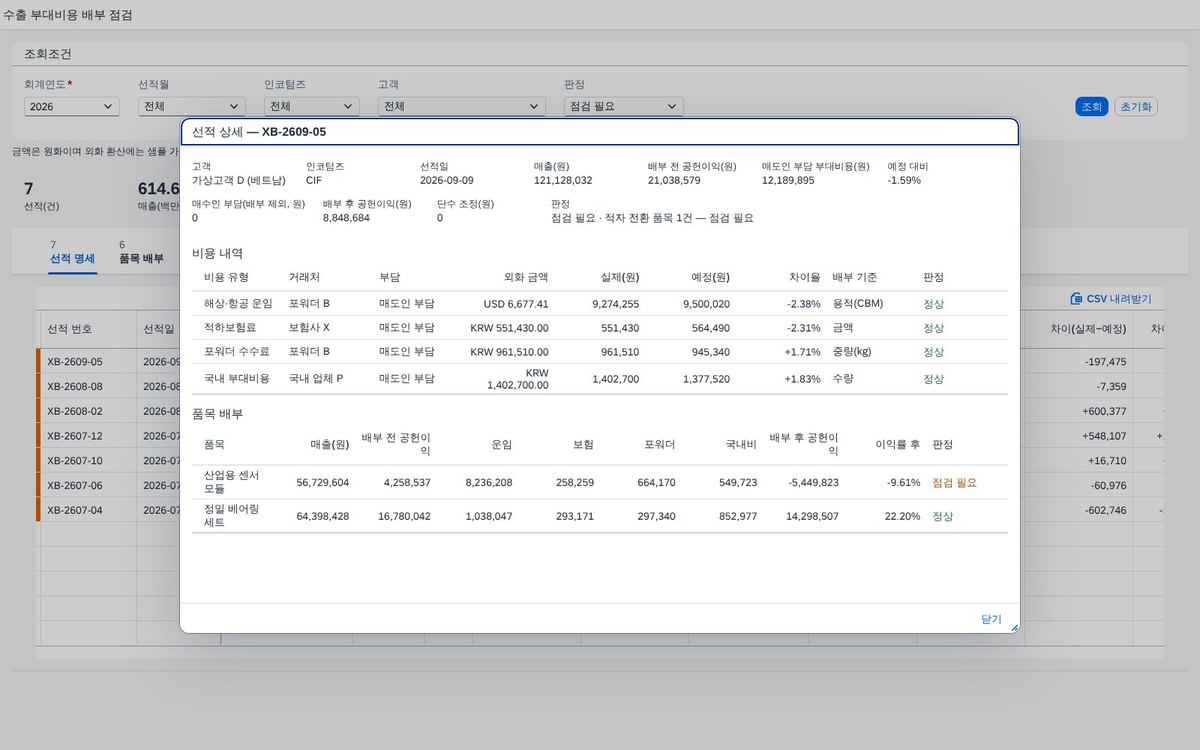Click the 국내 부대비용 cost type cell
Viewport: 1200px width, 750px height.
(x=237, y=379)
